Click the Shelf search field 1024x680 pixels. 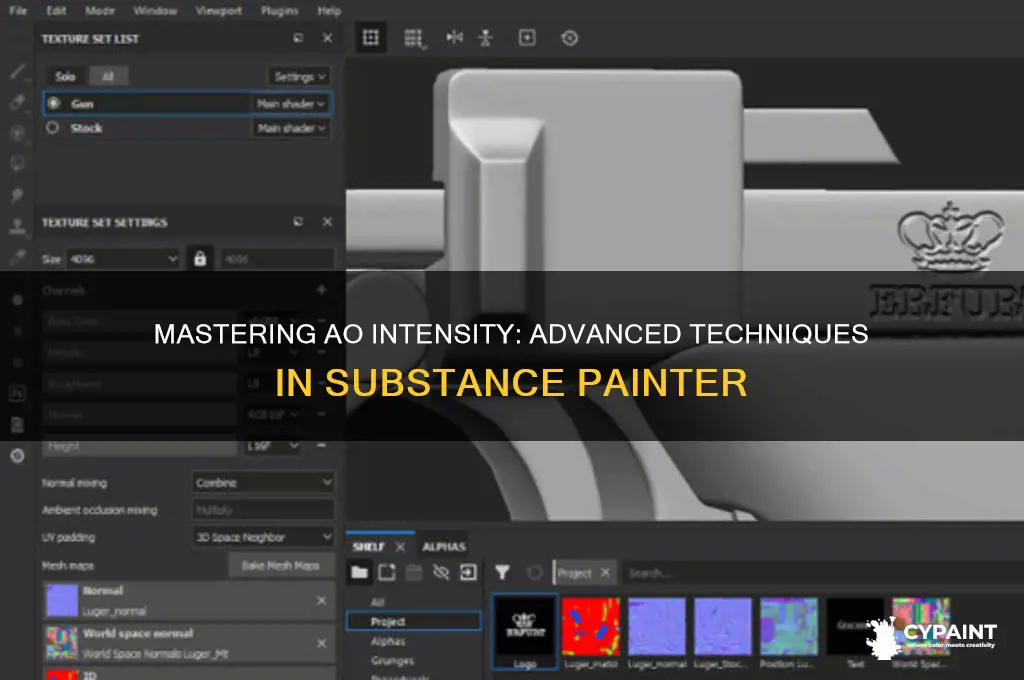tap(820, 573)
